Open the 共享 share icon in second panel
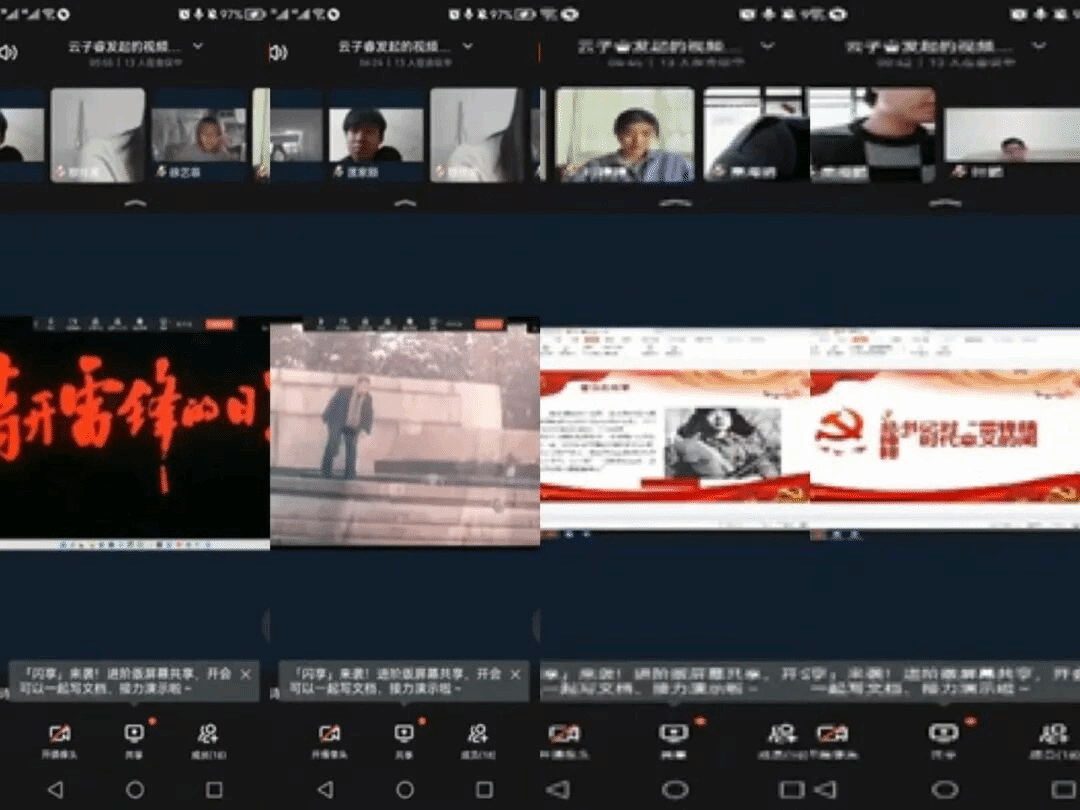Image resolution: width=1080 pixels, height=810 pixels. 404,735
